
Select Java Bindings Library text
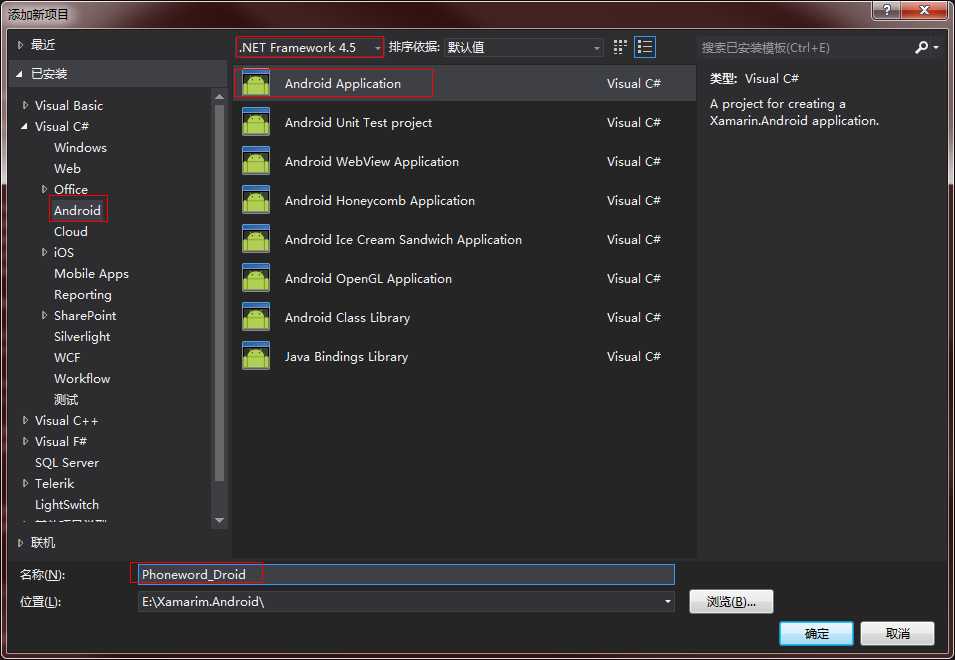point(346,356)
